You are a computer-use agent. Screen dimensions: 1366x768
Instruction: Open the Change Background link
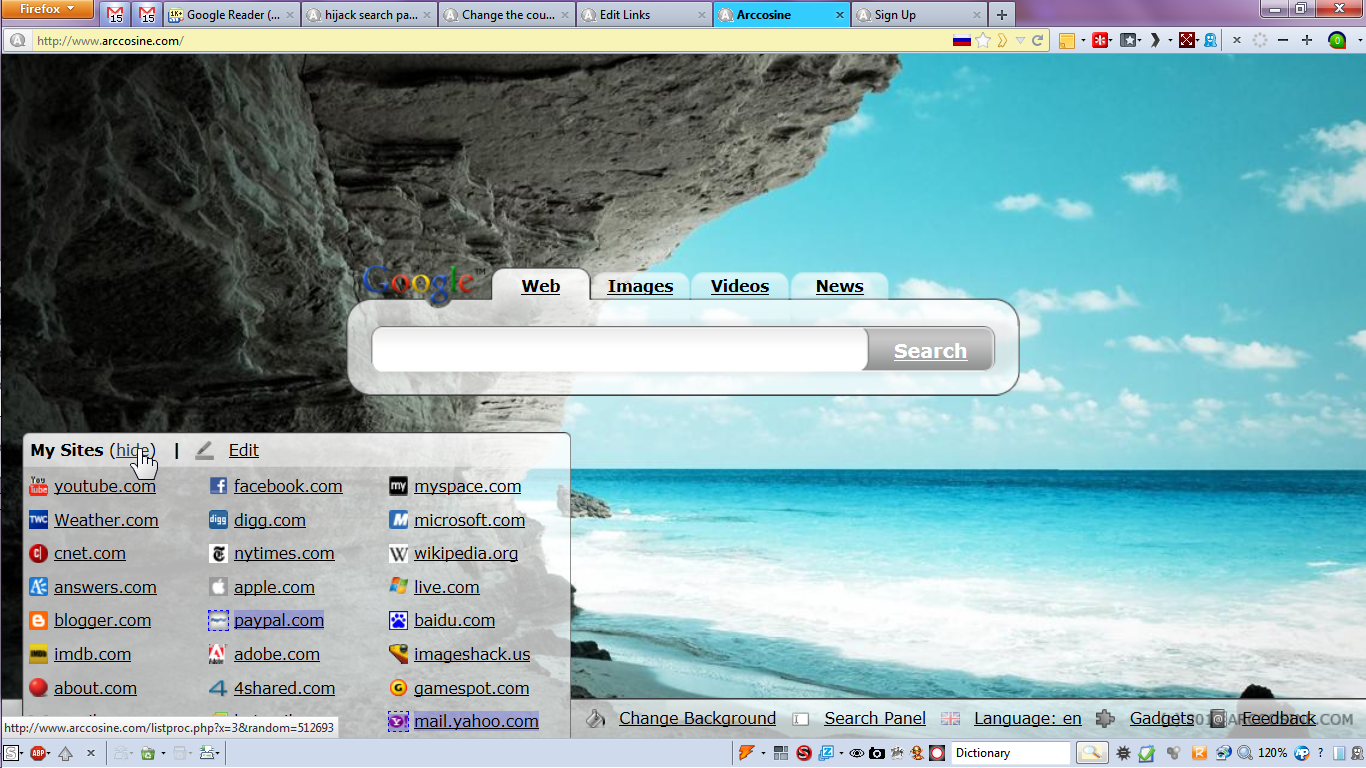pyautogui.click(x=697, y=718)
